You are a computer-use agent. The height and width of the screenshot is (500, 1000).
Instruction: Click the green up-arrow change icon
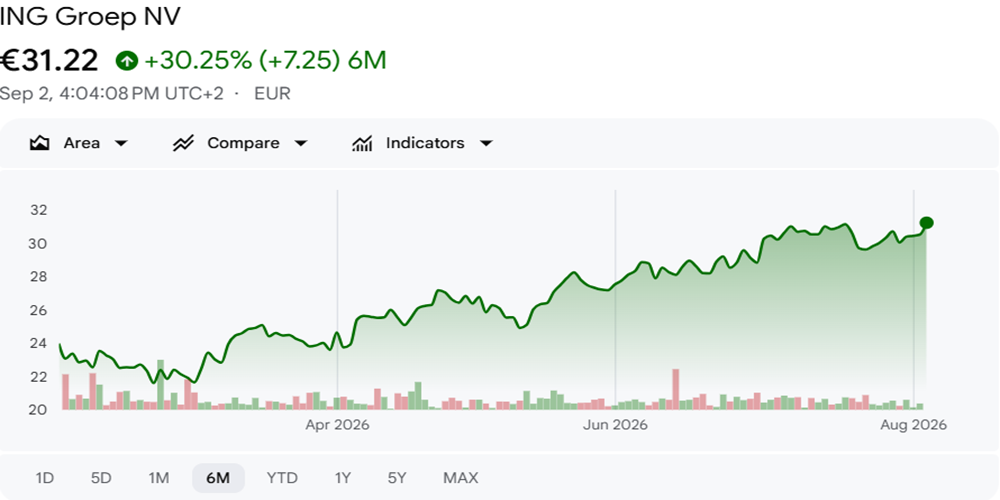126,61
